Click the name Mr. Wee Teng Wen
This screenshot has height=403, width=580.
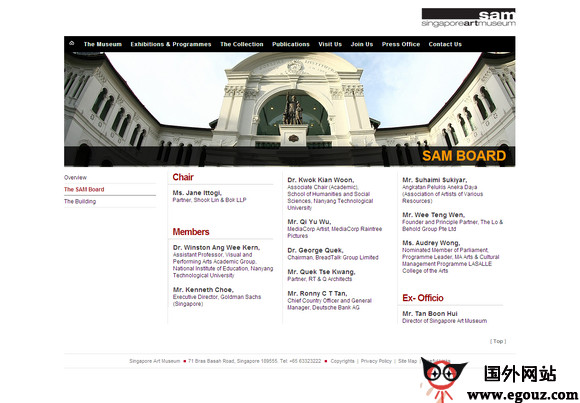[434, 215]
